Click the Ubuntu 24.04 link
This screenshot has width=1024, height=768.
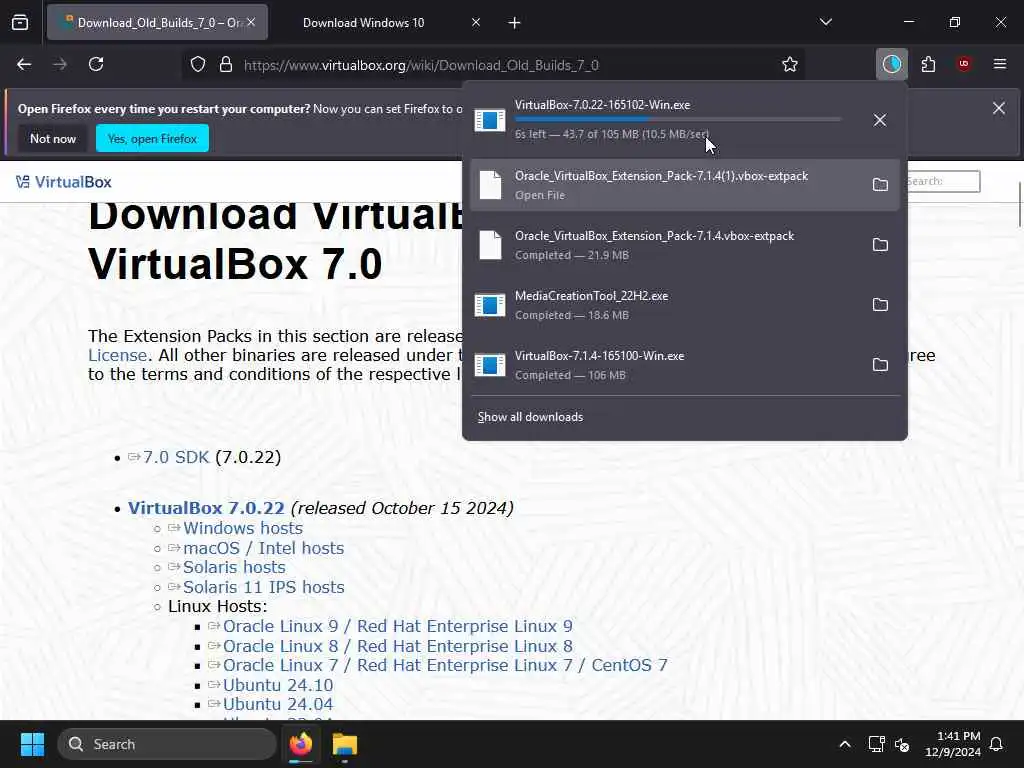coord(278,704)
